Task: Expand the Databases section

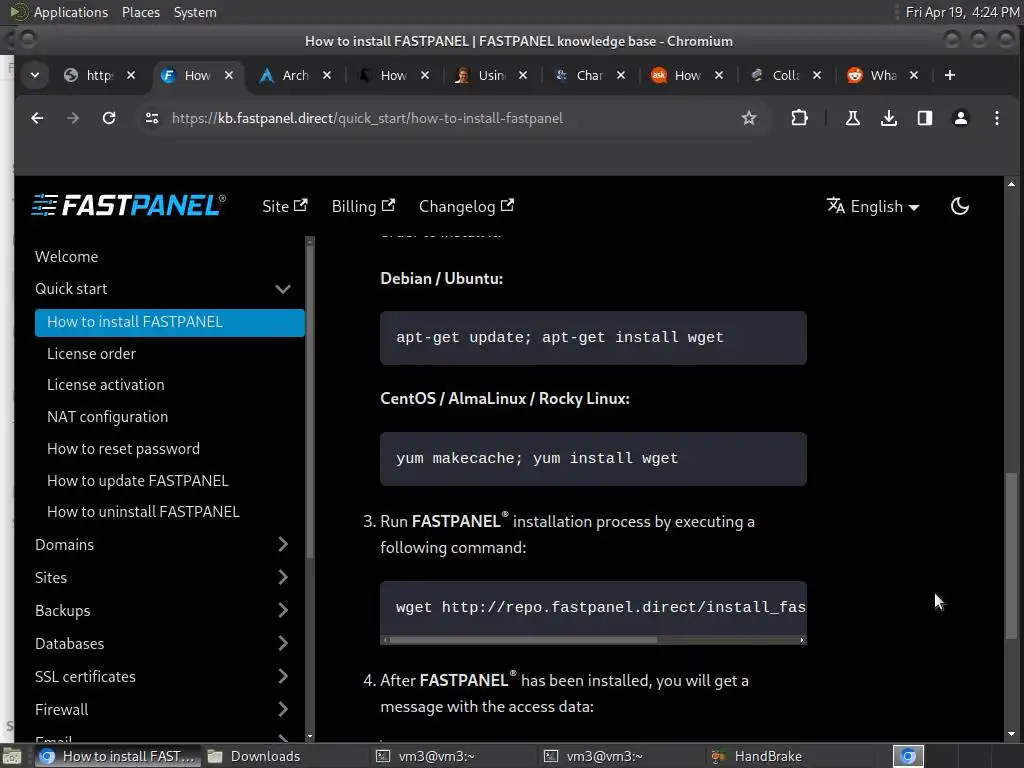Action: pyautogui.click(x=283, y=643)
